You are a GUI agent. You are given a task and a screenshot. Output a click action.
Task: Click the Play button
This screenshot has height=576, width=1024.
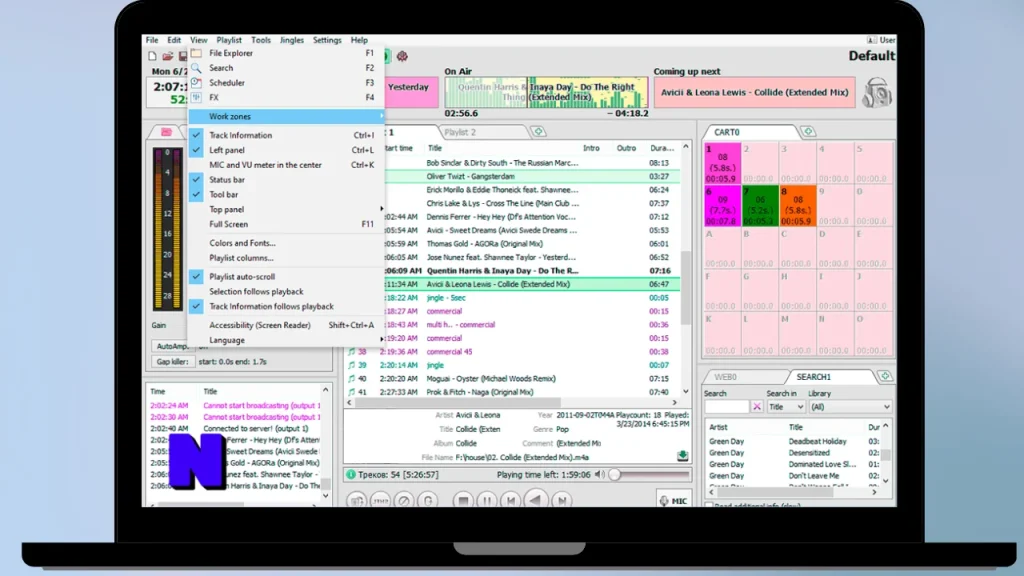pyautogui.click(x=536, y=500)
